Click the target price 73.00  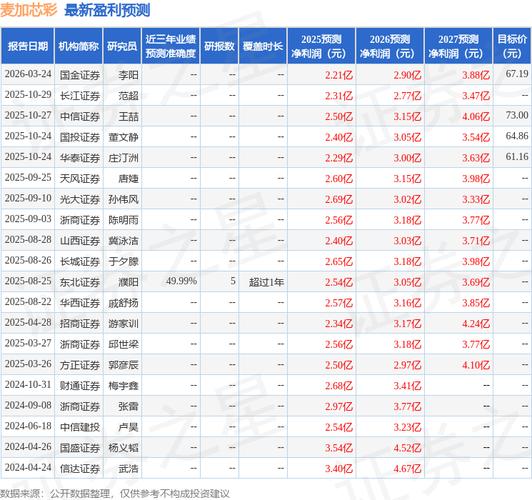point(517,115)
